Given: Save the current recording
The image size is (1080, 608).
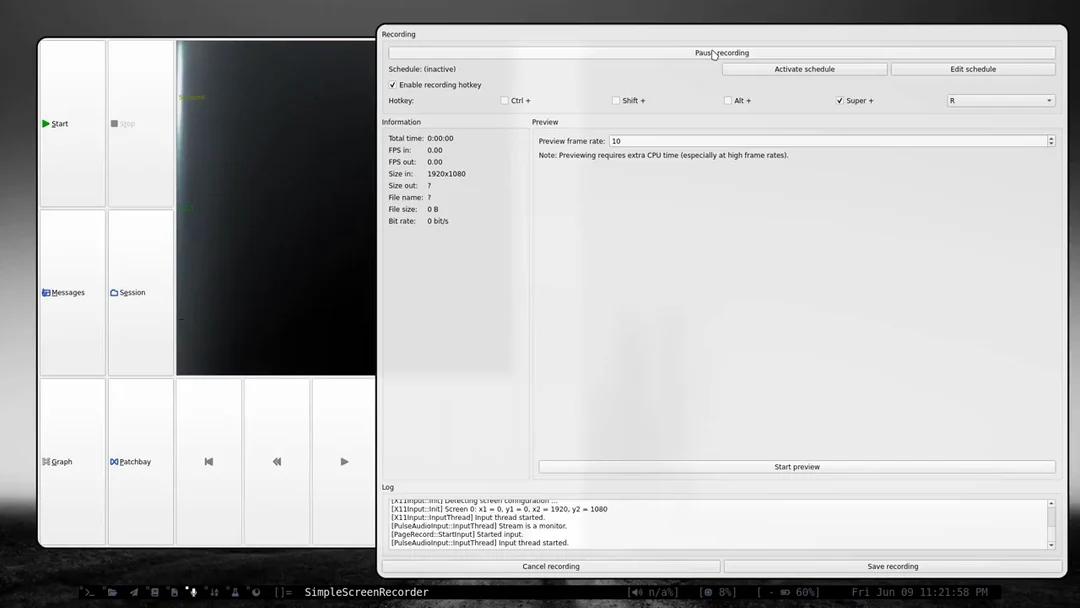Looking at the screenshot, I should point(893,565).
